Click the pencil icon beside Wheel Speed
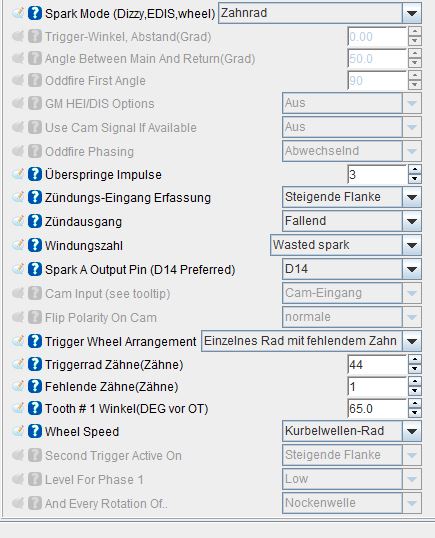Screen dimensions: 435x538 click(x=18, y=431)
